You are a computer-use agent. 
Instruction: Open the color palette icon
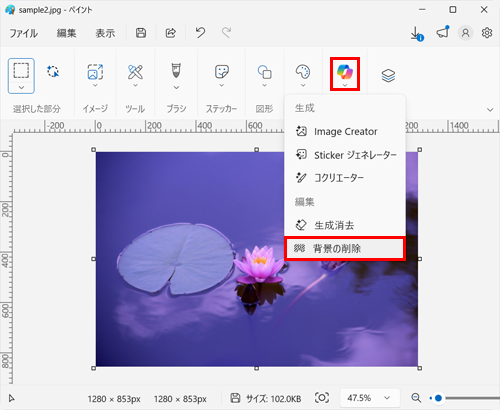[x=303, y=71]
